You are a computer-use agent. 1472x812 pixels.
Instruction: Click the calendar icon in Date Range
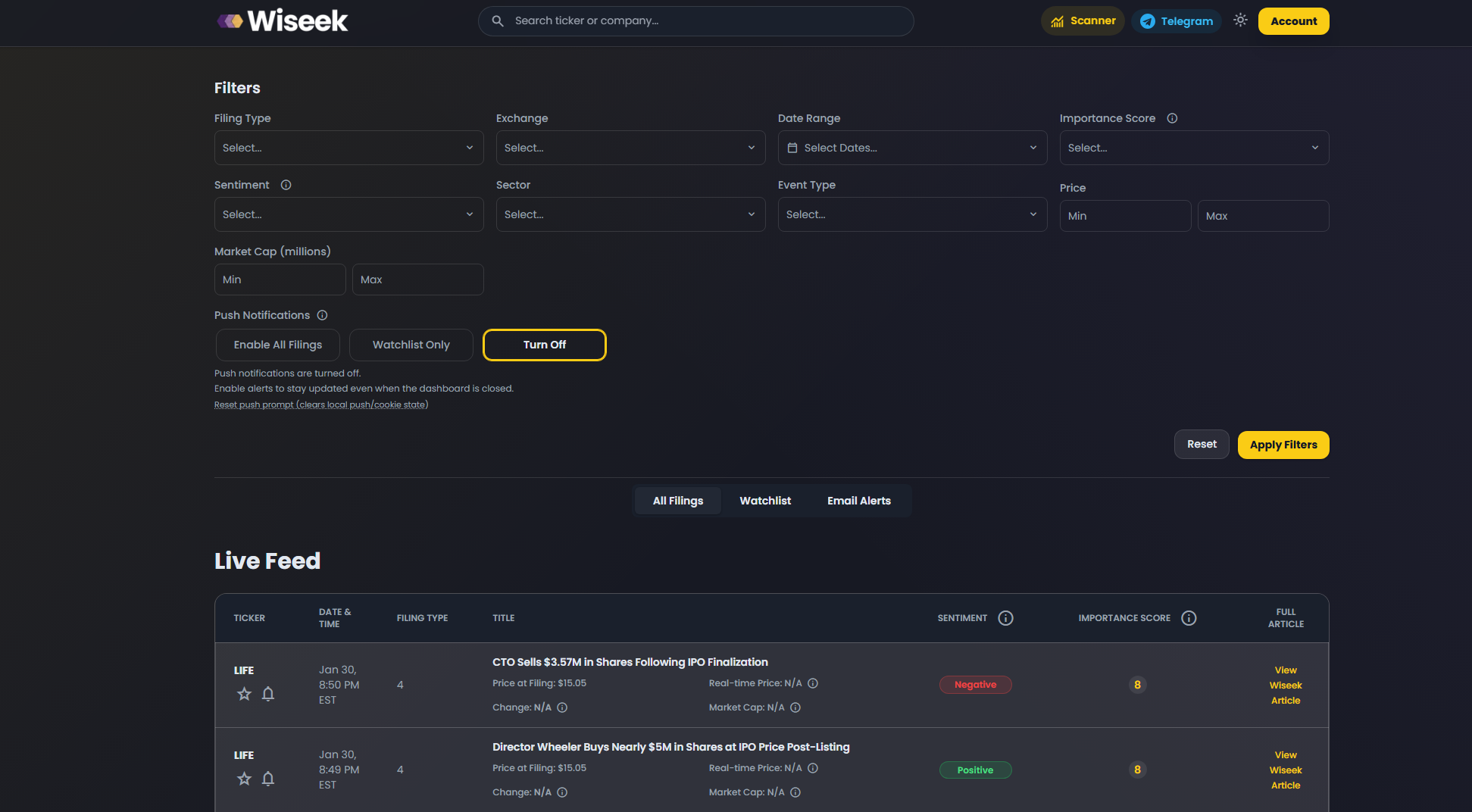794,148
